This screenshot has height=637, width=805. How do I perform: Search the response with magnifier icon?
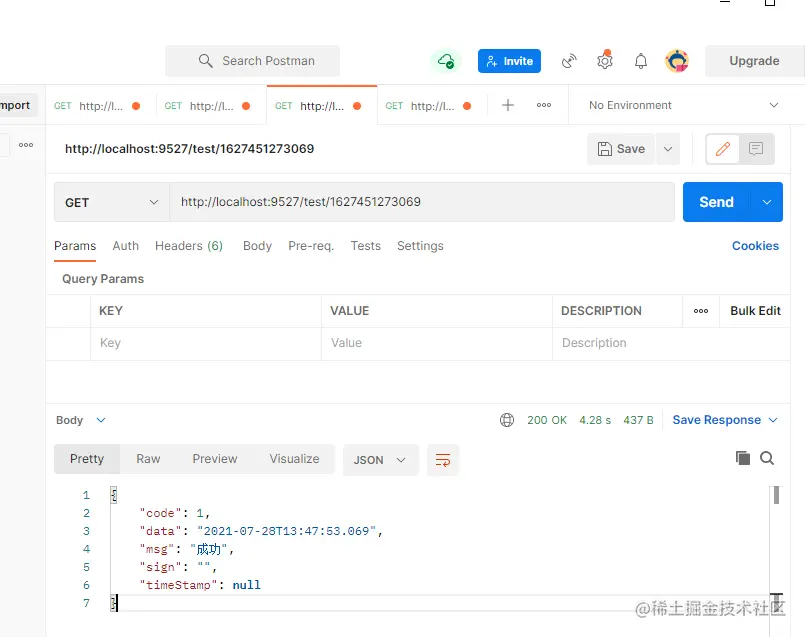coord(767,458)
